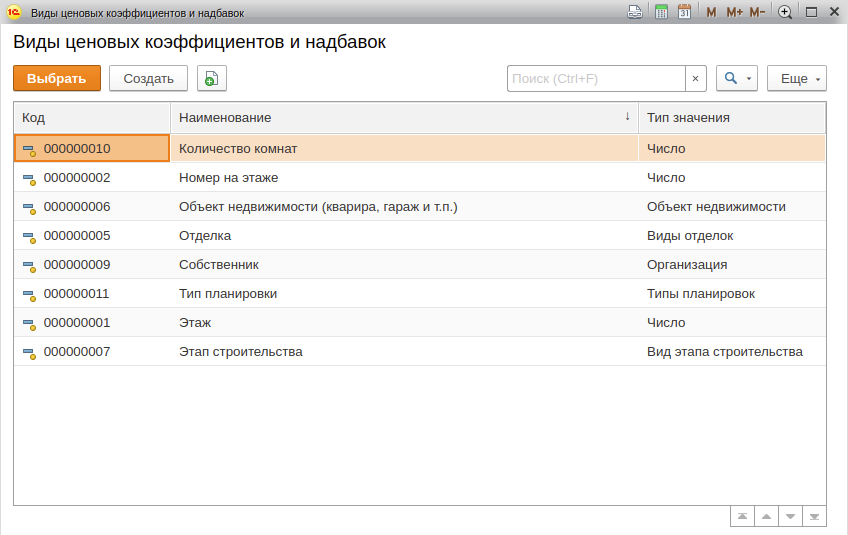This screenshot has height=535, width=848.
Task: Click the printer icon in title bar
Action: tap(634, 12)
